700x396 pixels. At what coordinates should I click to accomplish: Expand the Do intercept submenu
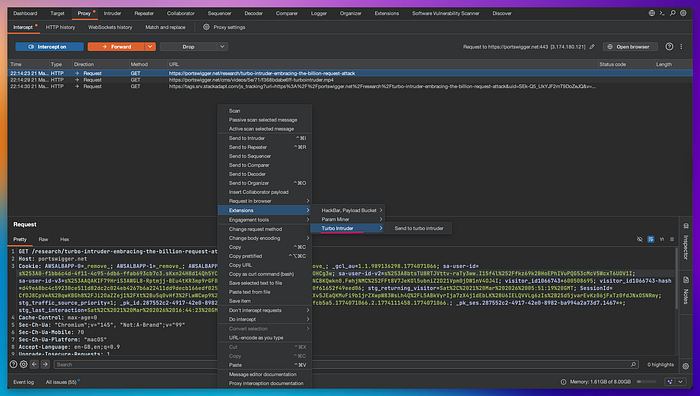pos(265,319)
